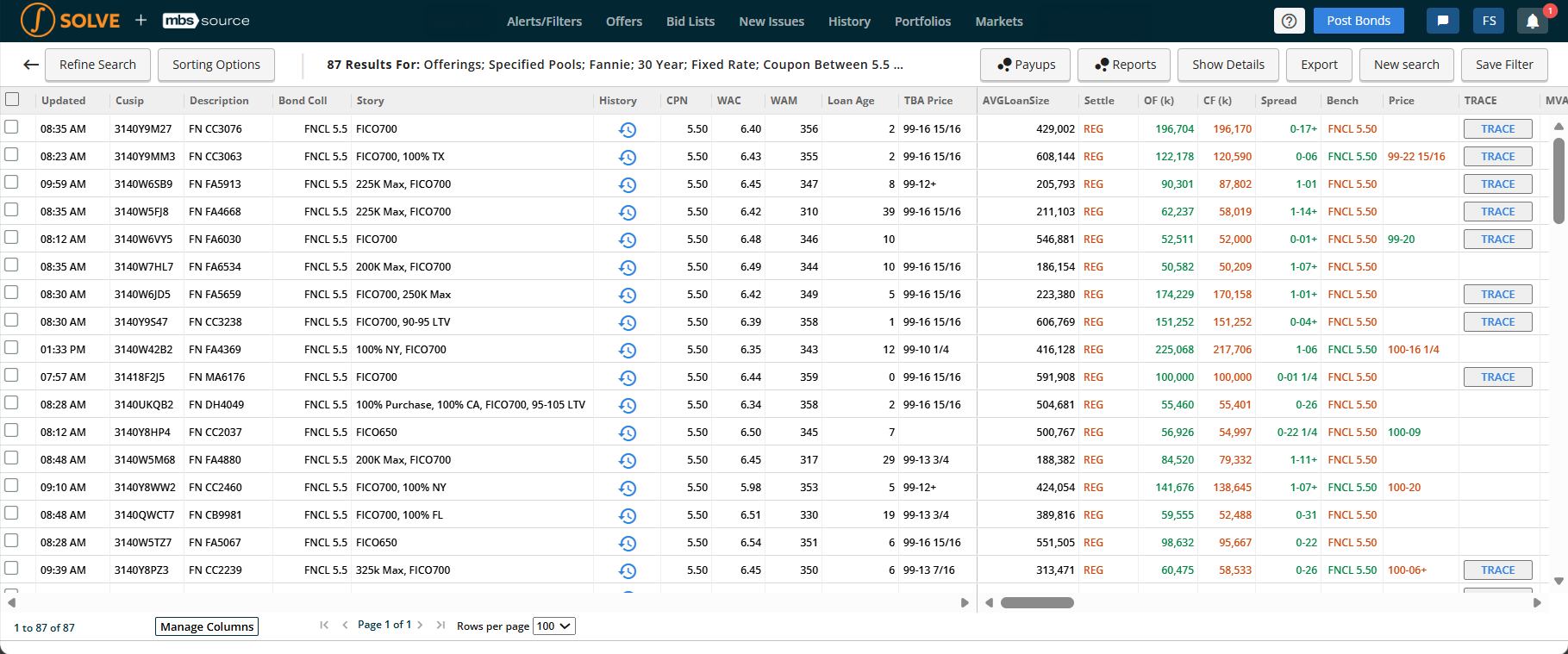Go to the Bid Lists menu

click(690, 22)
